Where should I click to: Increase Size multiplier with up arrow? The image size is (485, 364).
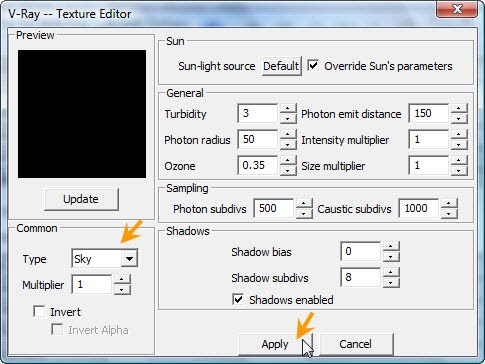point(459,161)
